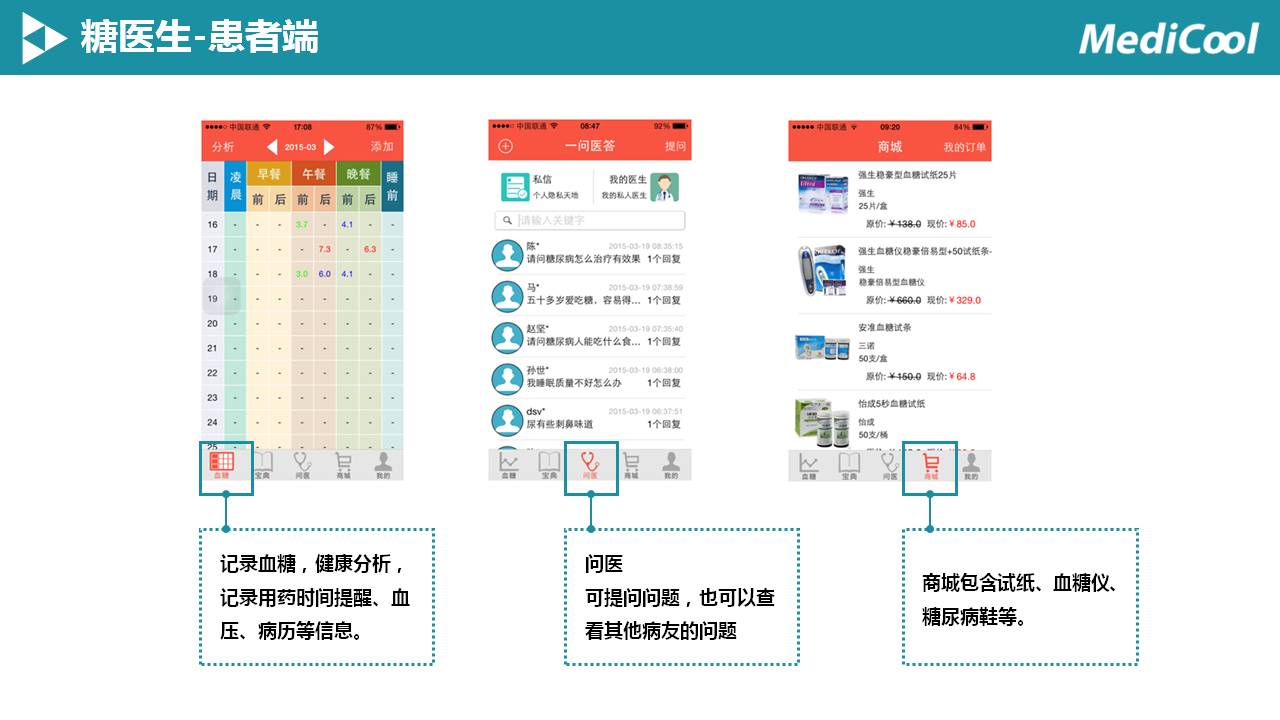The image size is (1280, 720).
Task: Click next month arrow right of 2015-03
Action: [329, 147]
